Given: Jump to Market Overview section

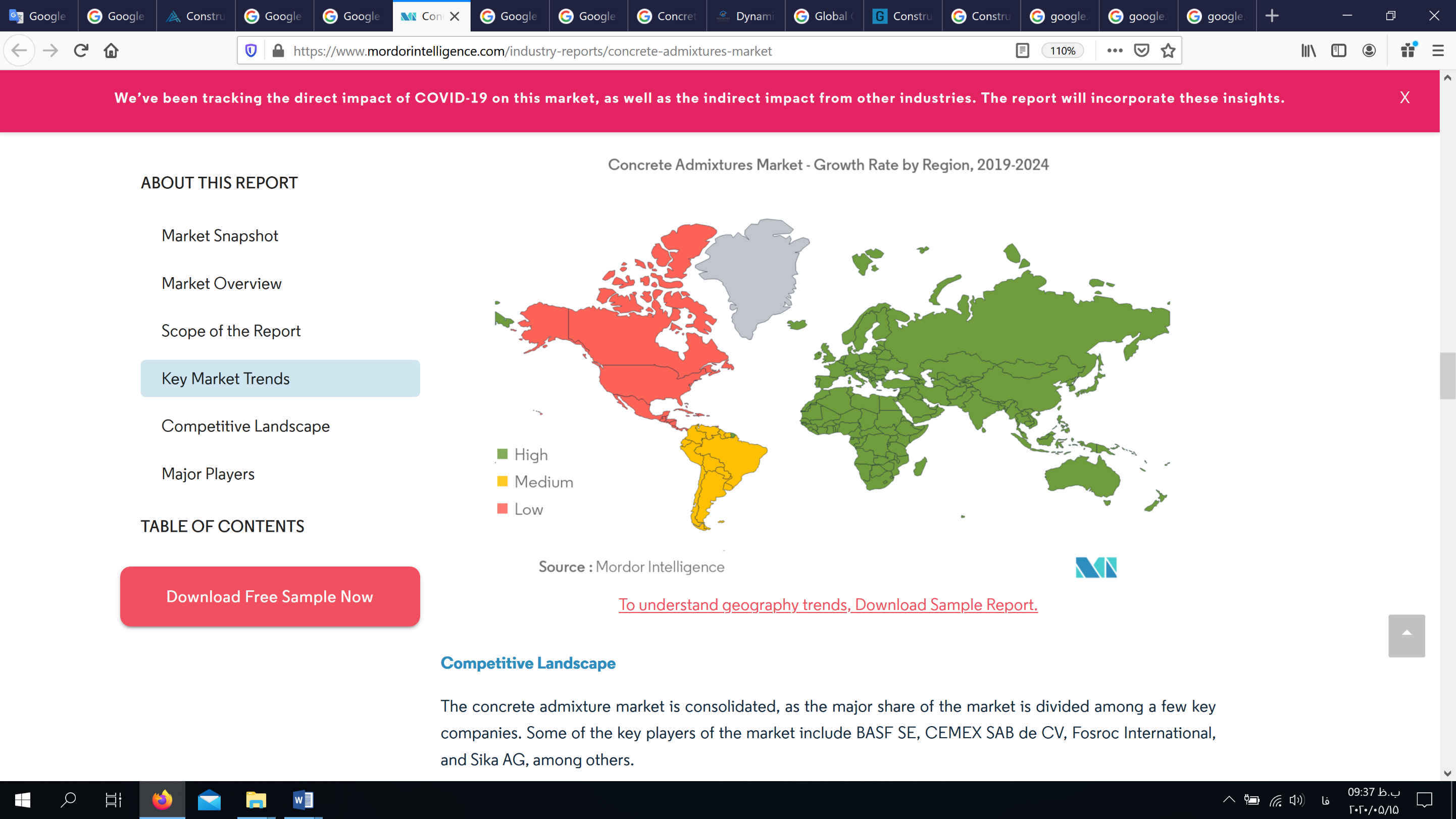Looking at the screenshot, I should pos(222,283).
